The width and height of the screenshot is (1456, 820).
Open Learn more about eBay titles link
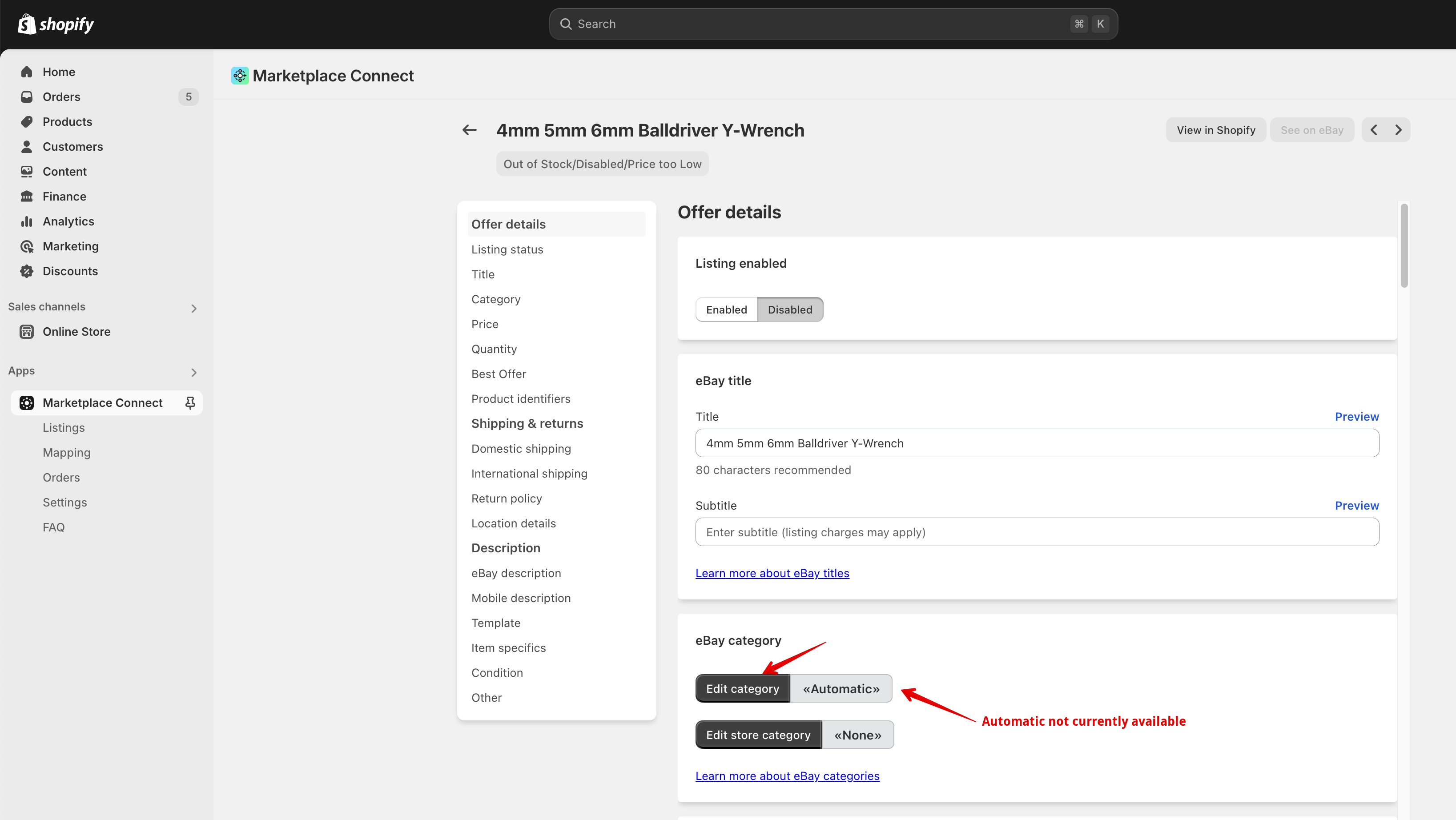click(772, 573)
